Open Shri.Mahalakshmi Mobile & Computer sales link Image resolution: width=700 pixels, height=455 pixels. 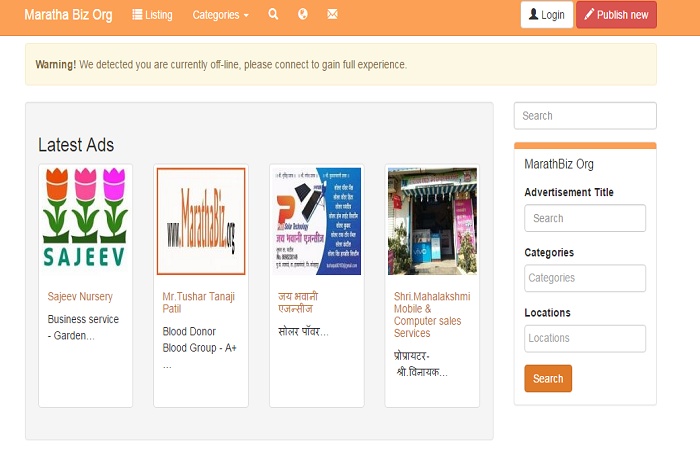[x=432, y=315]
